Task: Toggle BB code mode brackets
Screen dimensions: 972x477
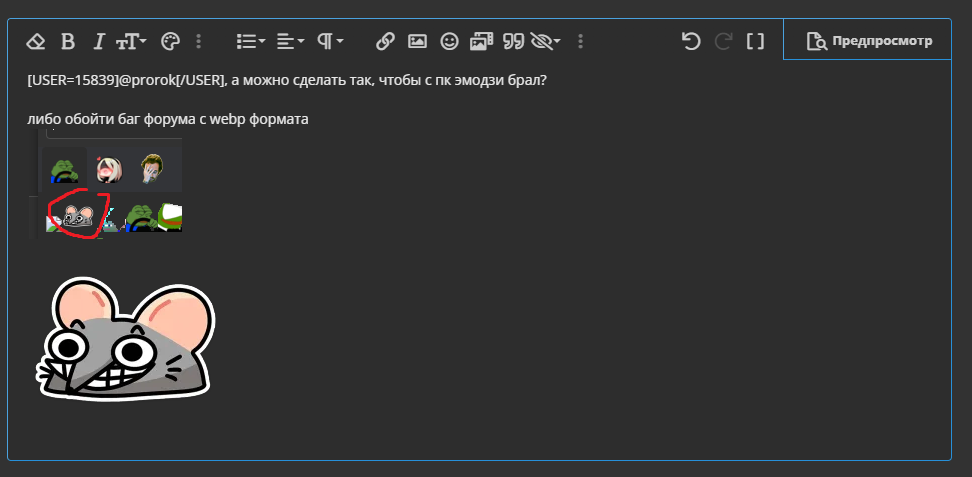Action: coord(755,42)
